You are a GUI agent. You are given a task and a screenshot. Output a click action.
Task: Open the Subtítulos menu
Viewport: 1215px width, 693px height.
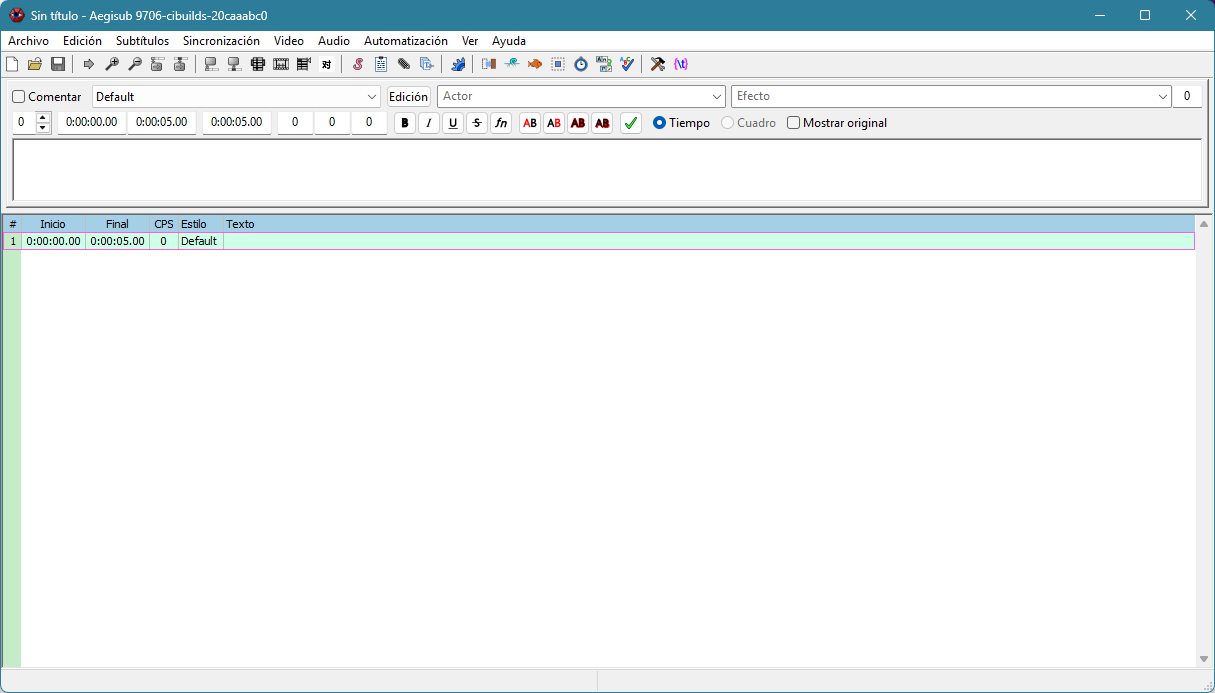point(142,41)
